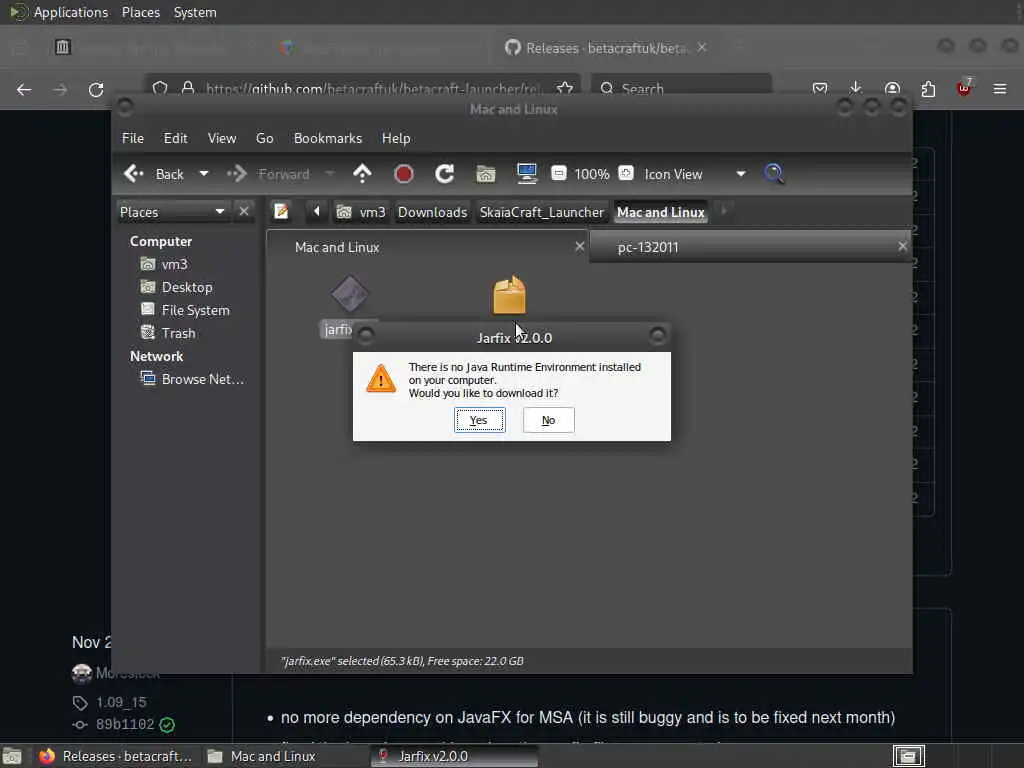Navigate to Downloads in the path bar
The height and width of the screenshot is (768, 1024).
(432, 212)
